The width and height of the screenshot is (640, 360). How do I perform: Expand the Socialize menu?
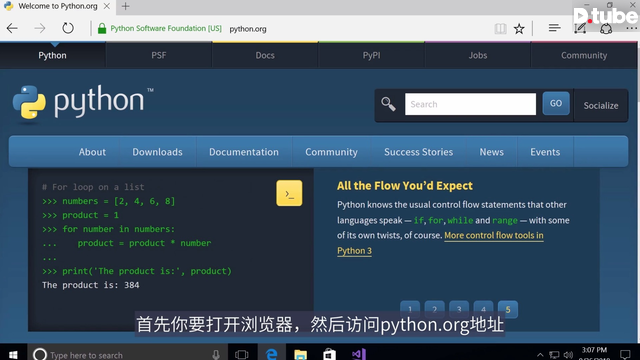600,105
